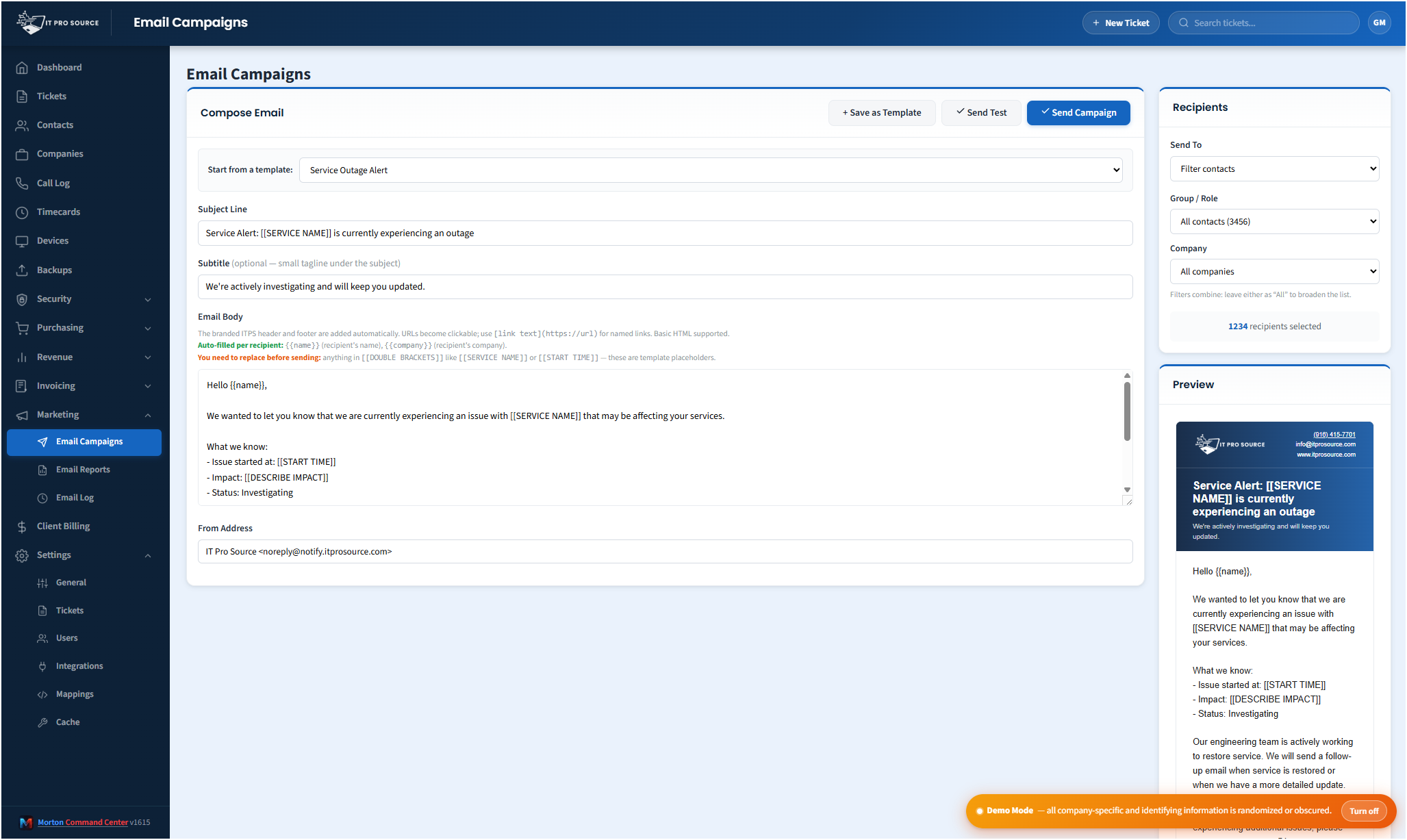Expand the Security submenu chevron
The height and width of the screenshot is (840, 1407).
click(x=148, y=300)
